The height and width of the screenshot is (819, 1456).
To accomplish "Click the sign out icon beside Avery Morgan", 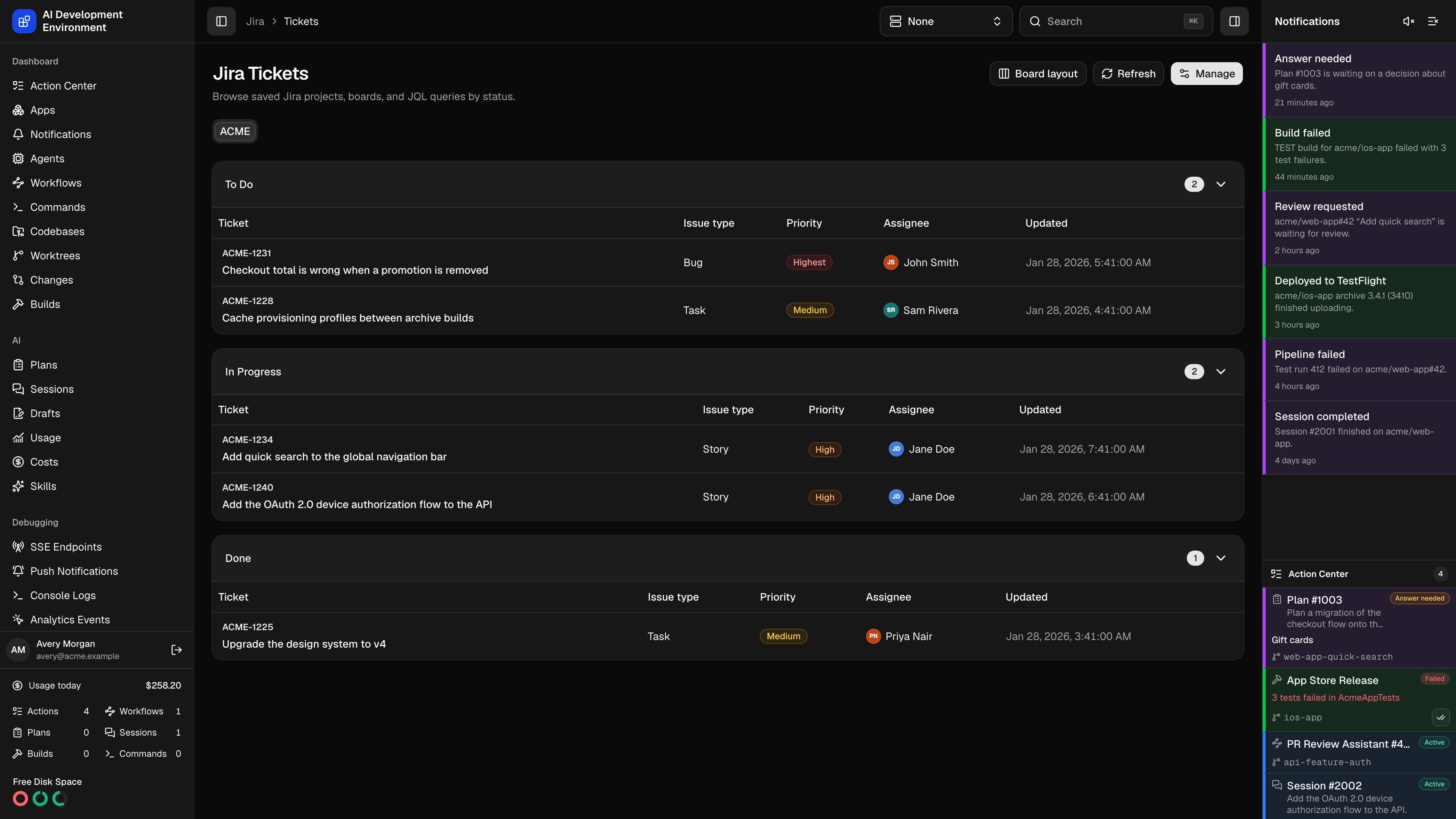I will coord(176,650).
